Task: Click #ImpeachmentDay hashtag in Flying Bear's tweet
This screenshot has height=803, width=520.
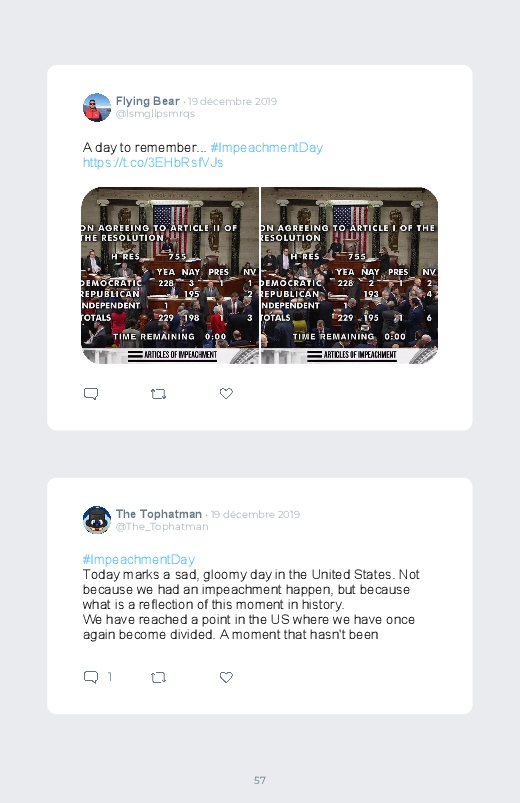Action: point(266,147)
